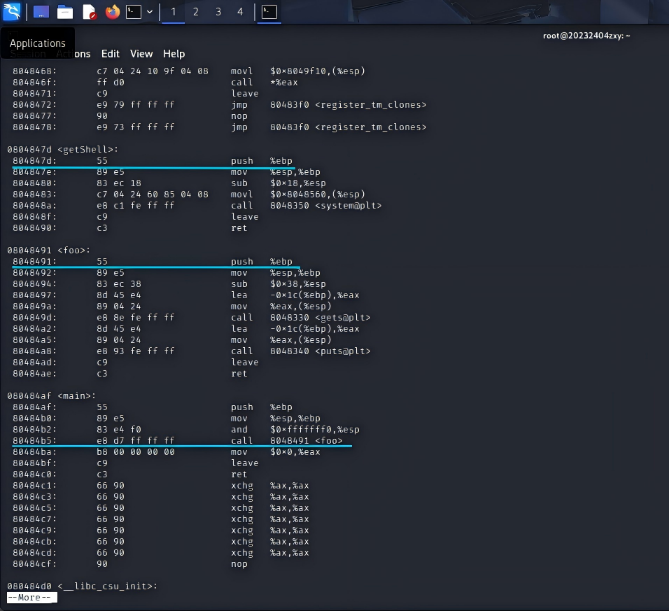Click address 804847d: push %ebp line
Screen dimensions: 670x612
point(153,161)
